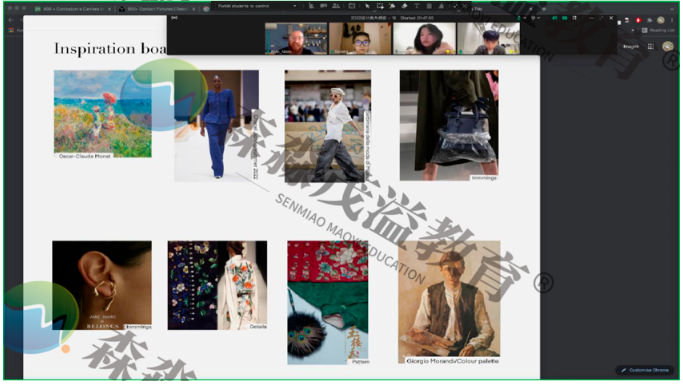Image resolution: width=683 pixels, height=384 pixels.
Task: Collapse the video panel using top-left icon
Action: tap(174, 18)
